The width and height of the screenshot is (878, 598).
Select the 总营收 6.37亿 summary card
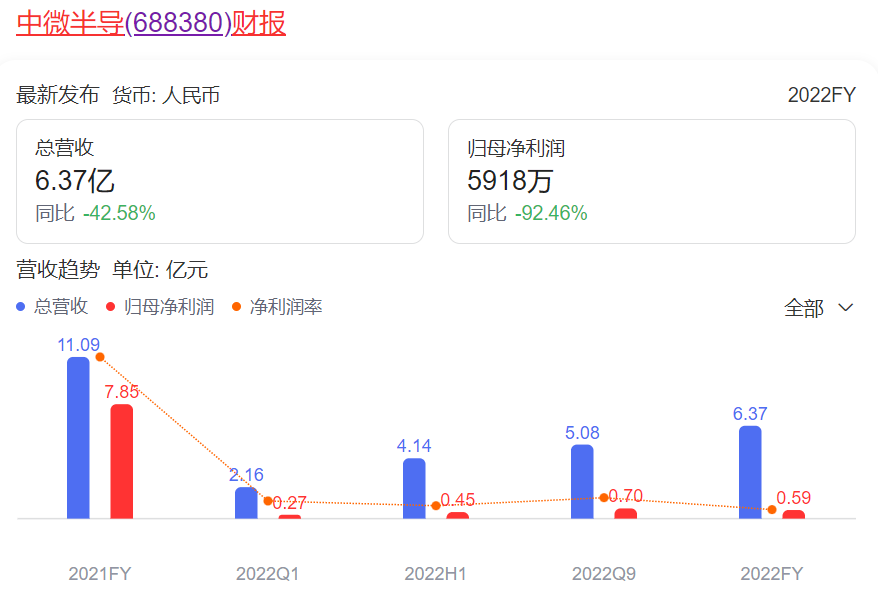pos(220,181)
